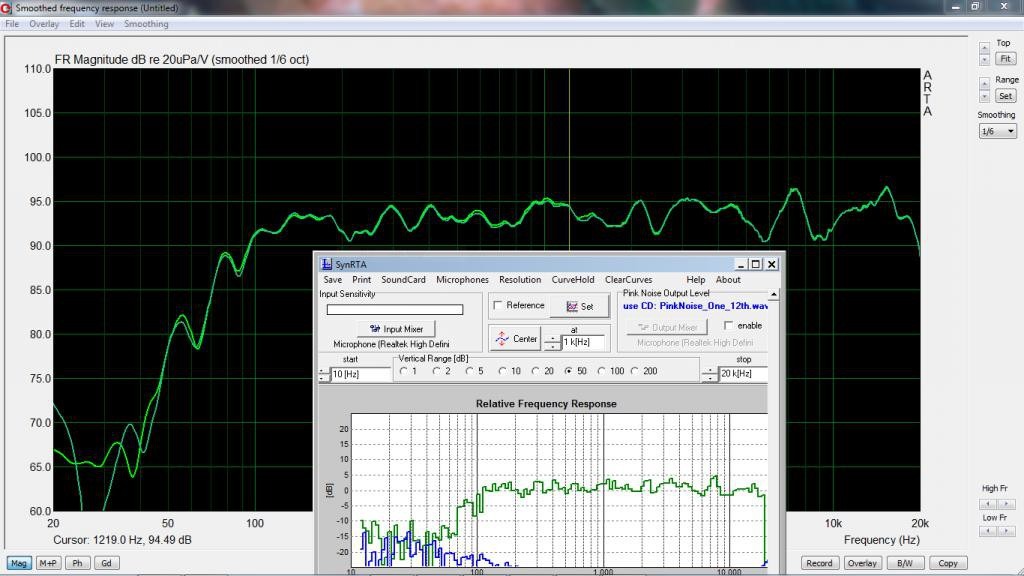Click the High Fr right arrow
Viewport: 1024px width, 576px height.
click(x=1006, y=504)
